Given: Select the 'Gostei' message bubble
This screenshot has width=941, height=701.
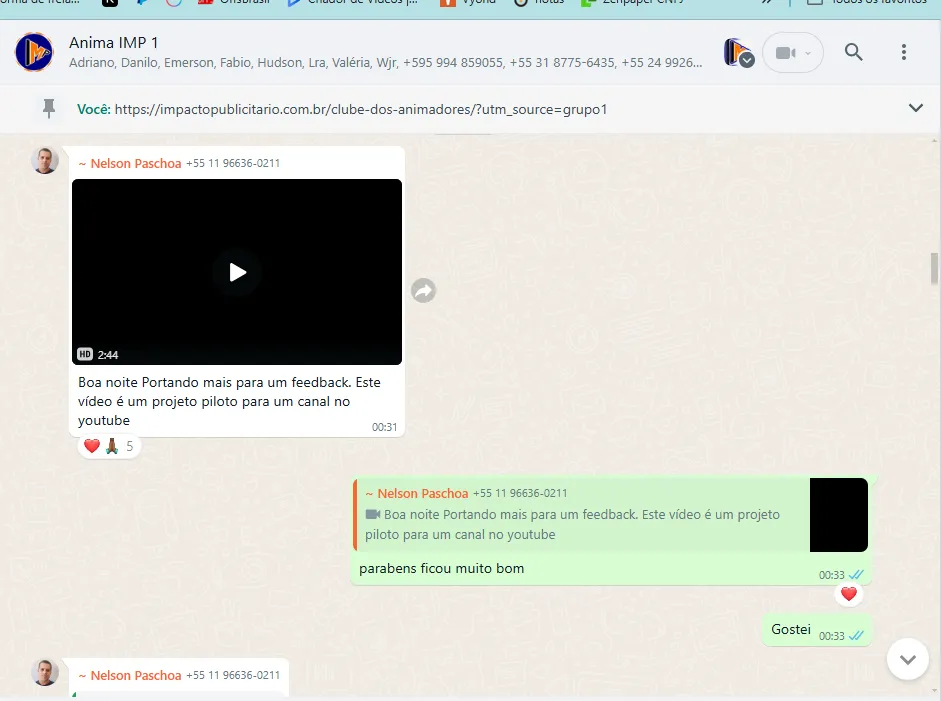Looking at the screenshot, I should [816, 630].
